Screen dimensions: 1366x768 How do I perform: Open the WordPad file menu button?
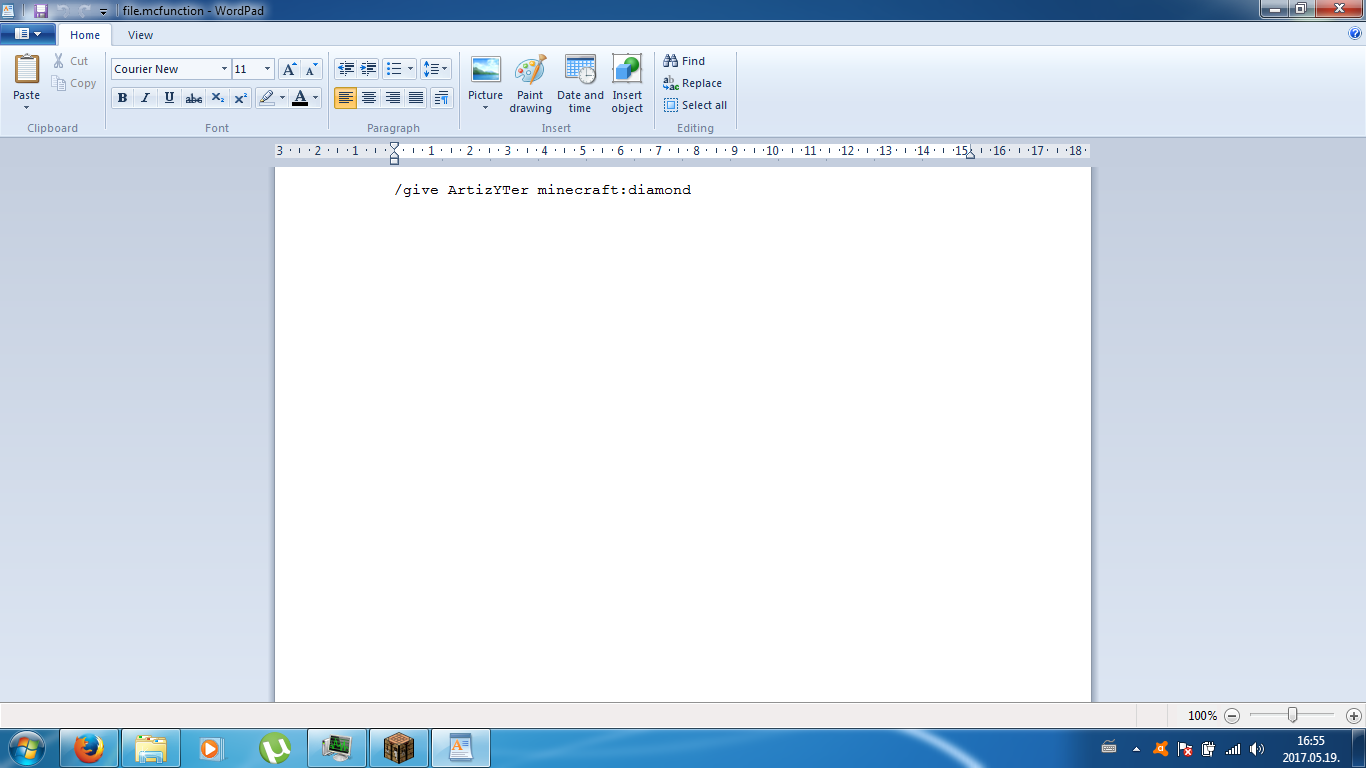tap(28, 34)
